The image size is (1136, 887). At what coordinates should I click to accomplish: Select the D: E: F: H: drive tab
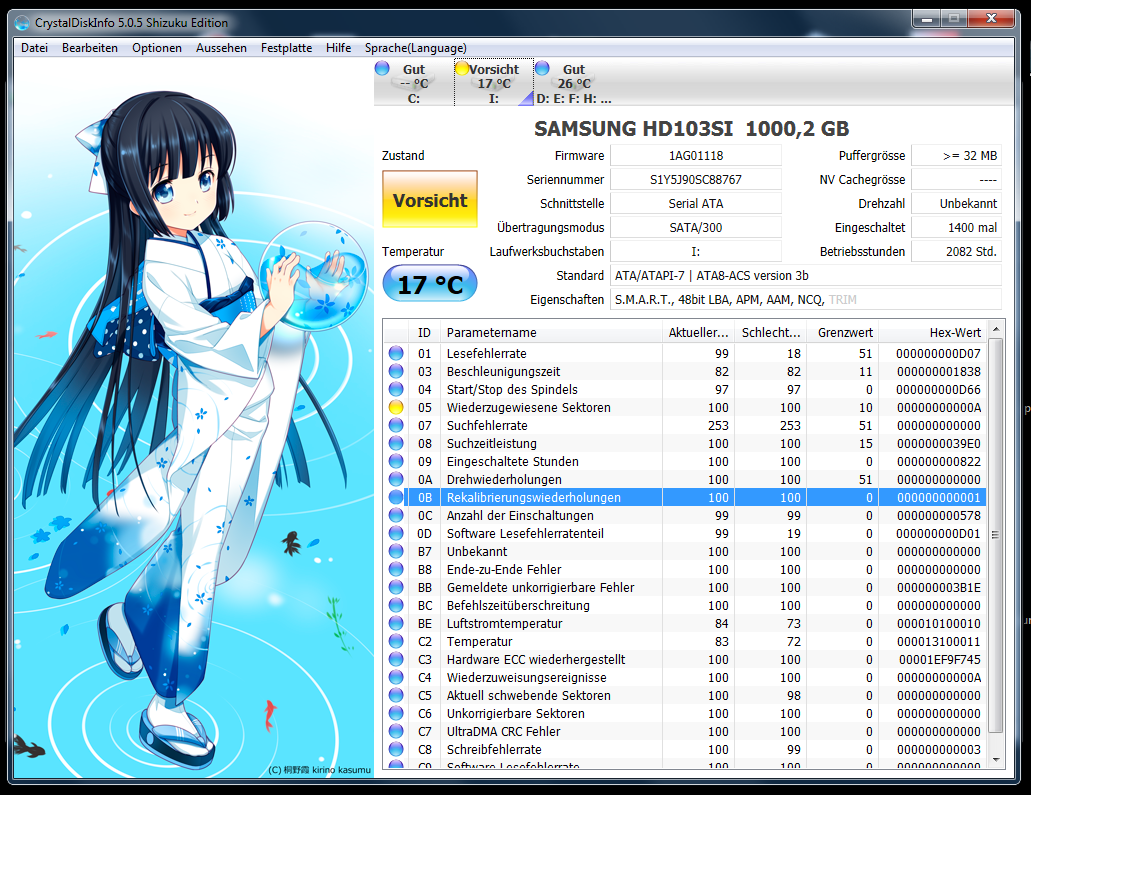574,83
